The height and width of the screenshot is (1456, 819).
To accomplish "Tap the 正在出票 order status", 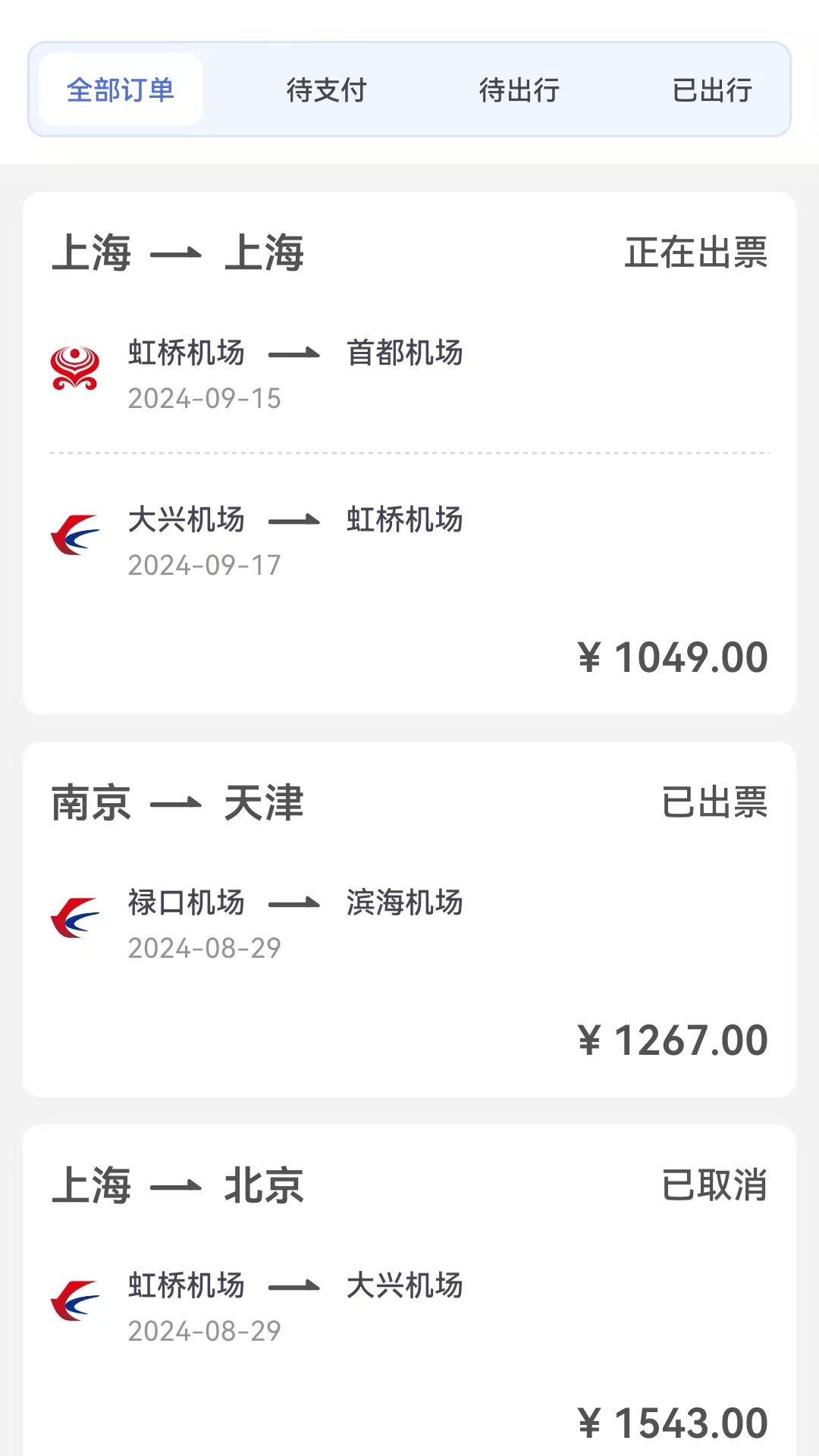I will pos(695,253).
